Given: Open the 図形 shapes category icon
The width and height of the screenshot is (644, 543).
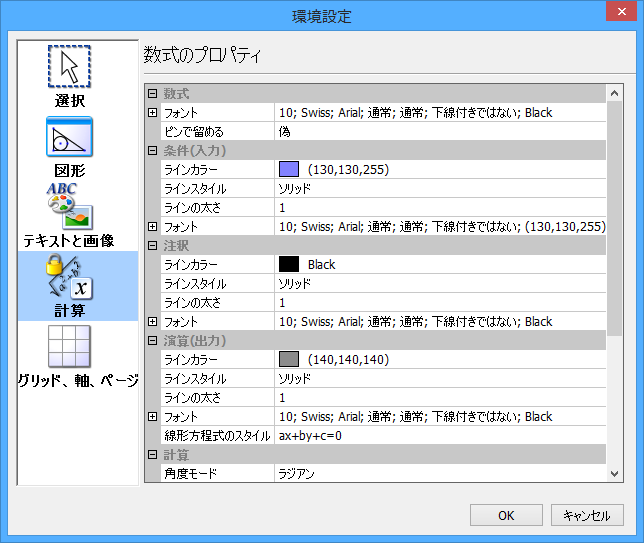Looking at the screenshot, I should coord(69,139).
